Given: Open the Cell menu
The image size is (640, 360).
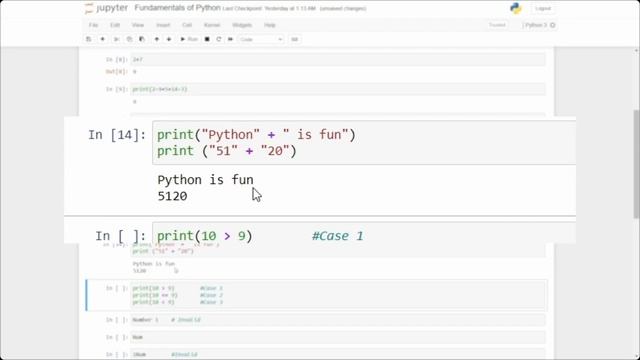Looking at the screenshot, I should [x=187, y=25].
